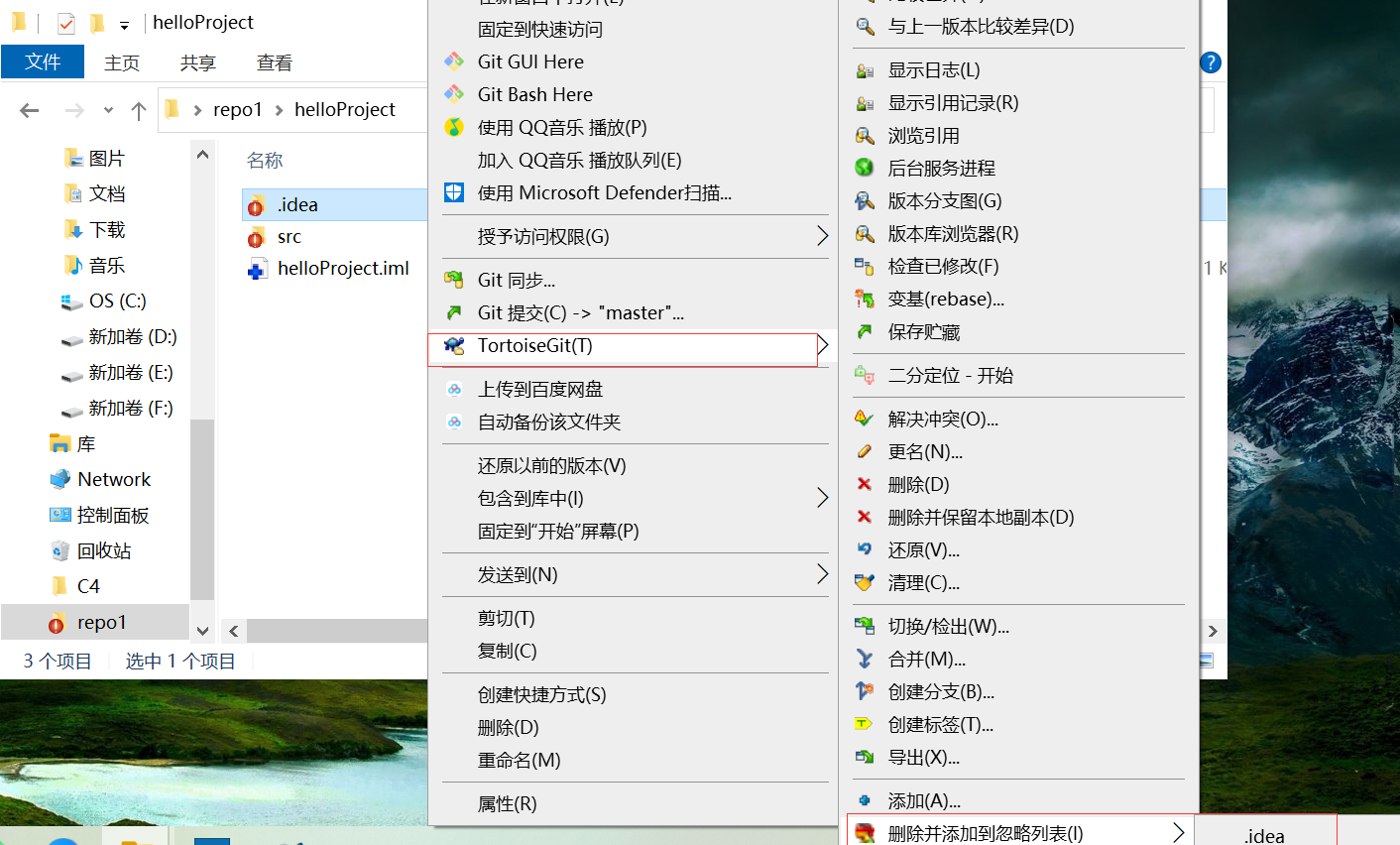Click the 显示引用记录 icon
The image size is (1400, 845).
click(865, 103)
